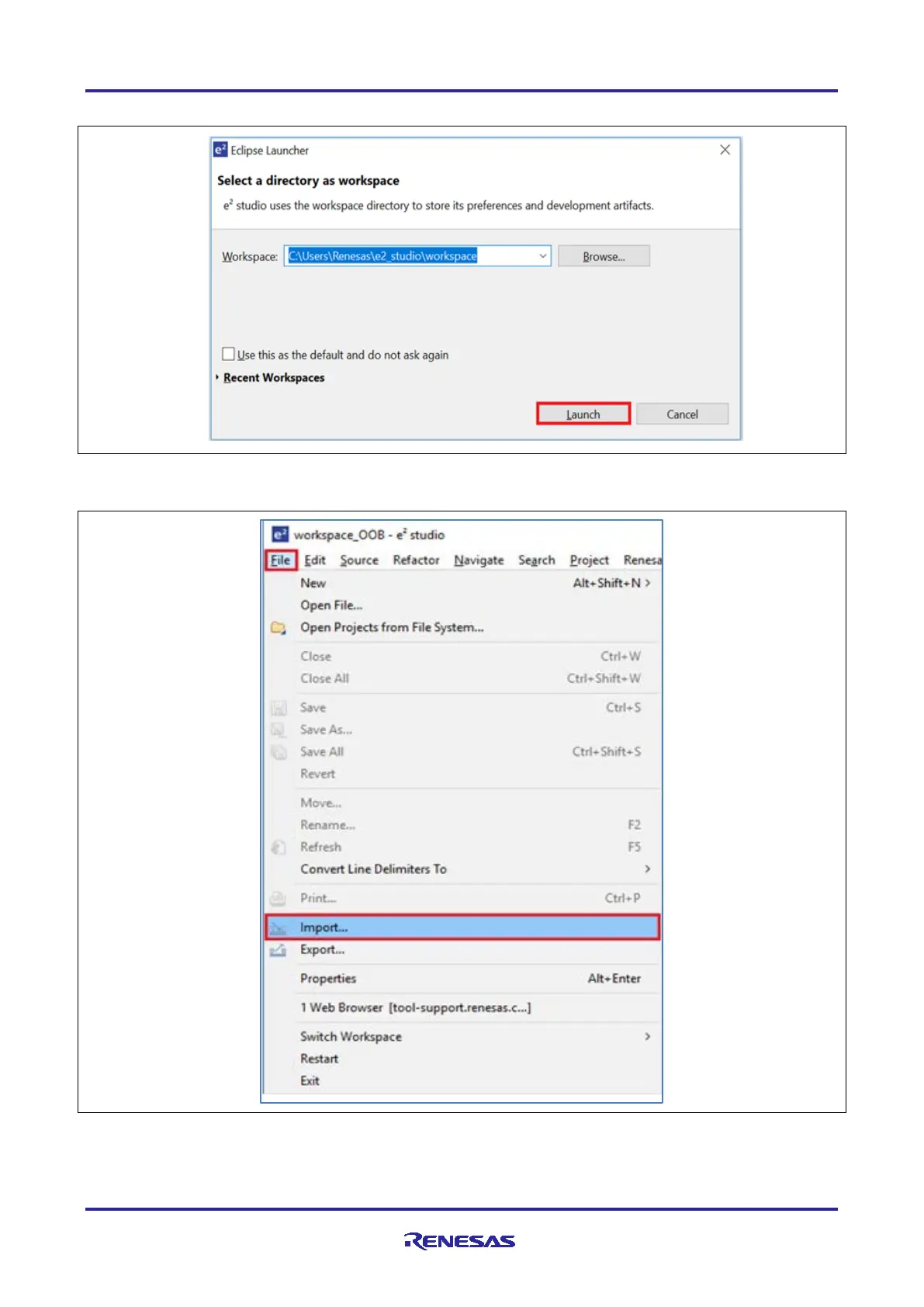Click the Launch button
Screen dimensions: 924x1307
tap(583, 414)
